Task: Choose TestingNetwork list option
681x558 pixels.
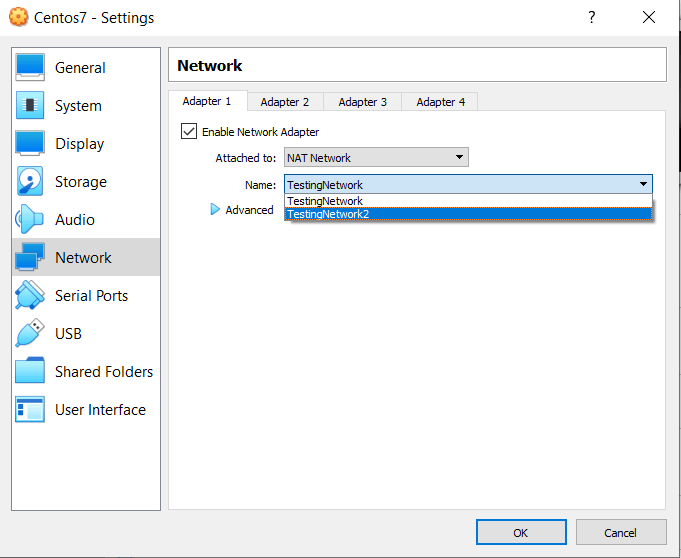Action: pyautogui.click(x=468, y=201)
